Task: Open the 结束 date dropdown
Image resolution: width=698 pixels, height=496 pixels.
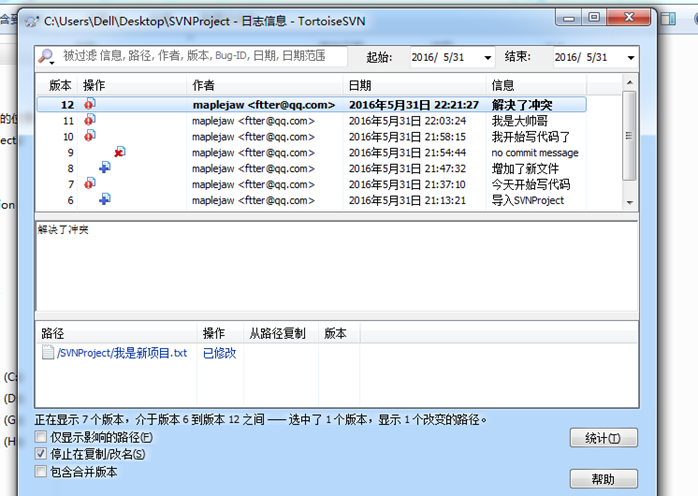Action: click(631, 57)
